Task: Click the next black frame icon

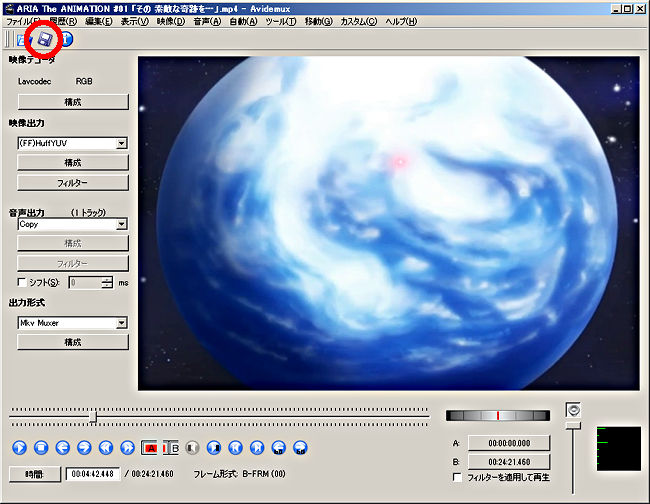Action: (x=214, y=448)
